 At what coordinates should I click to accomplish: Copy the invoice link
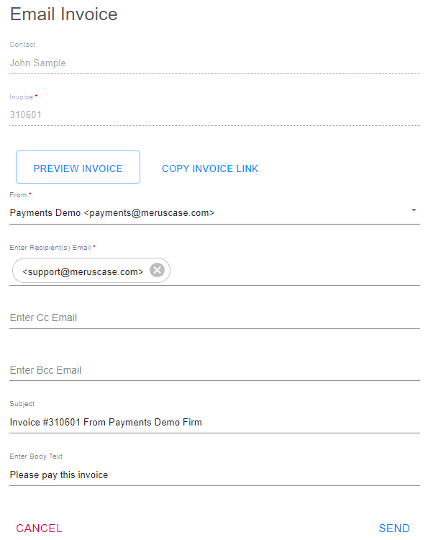(210, 168)
